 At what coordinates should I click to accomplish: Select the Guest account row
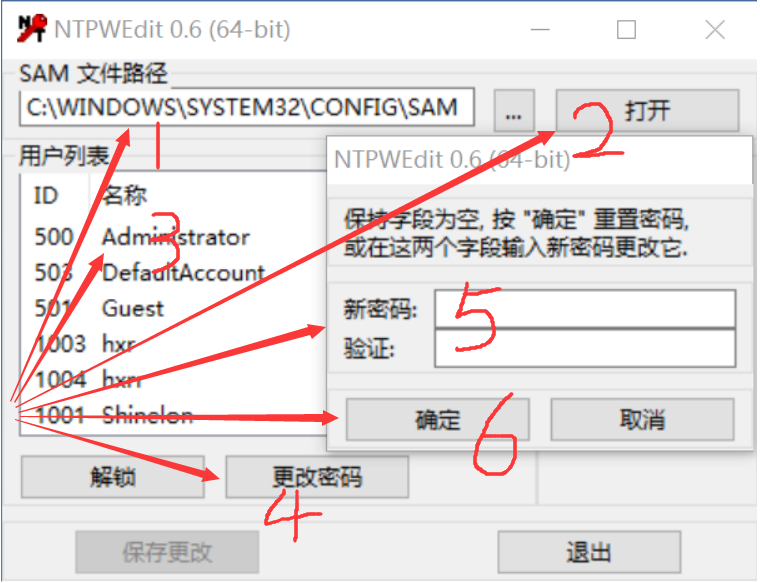pos(174,309)
